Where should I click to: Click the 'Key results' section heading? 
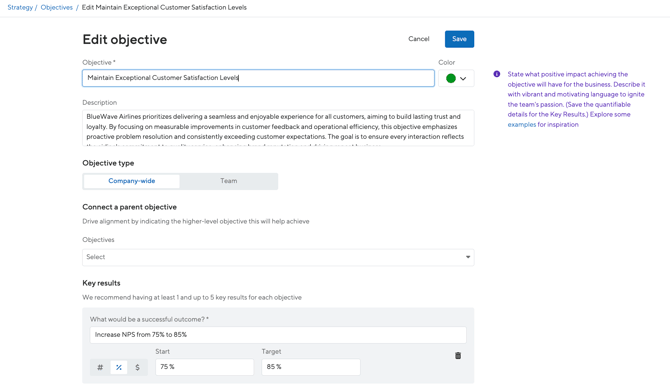point(101,283)
